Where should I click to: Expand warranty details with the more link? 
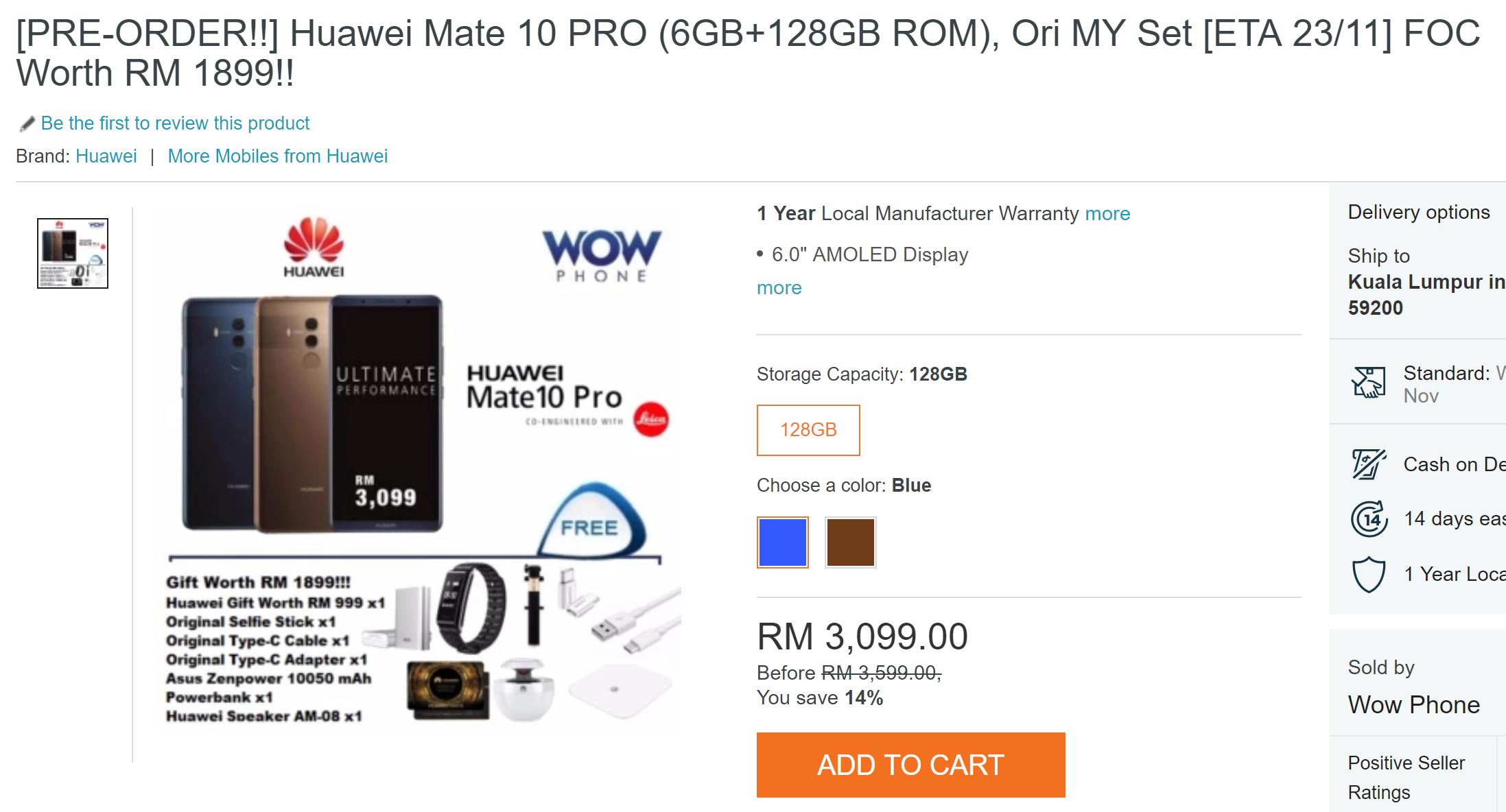pos(1107,213)
